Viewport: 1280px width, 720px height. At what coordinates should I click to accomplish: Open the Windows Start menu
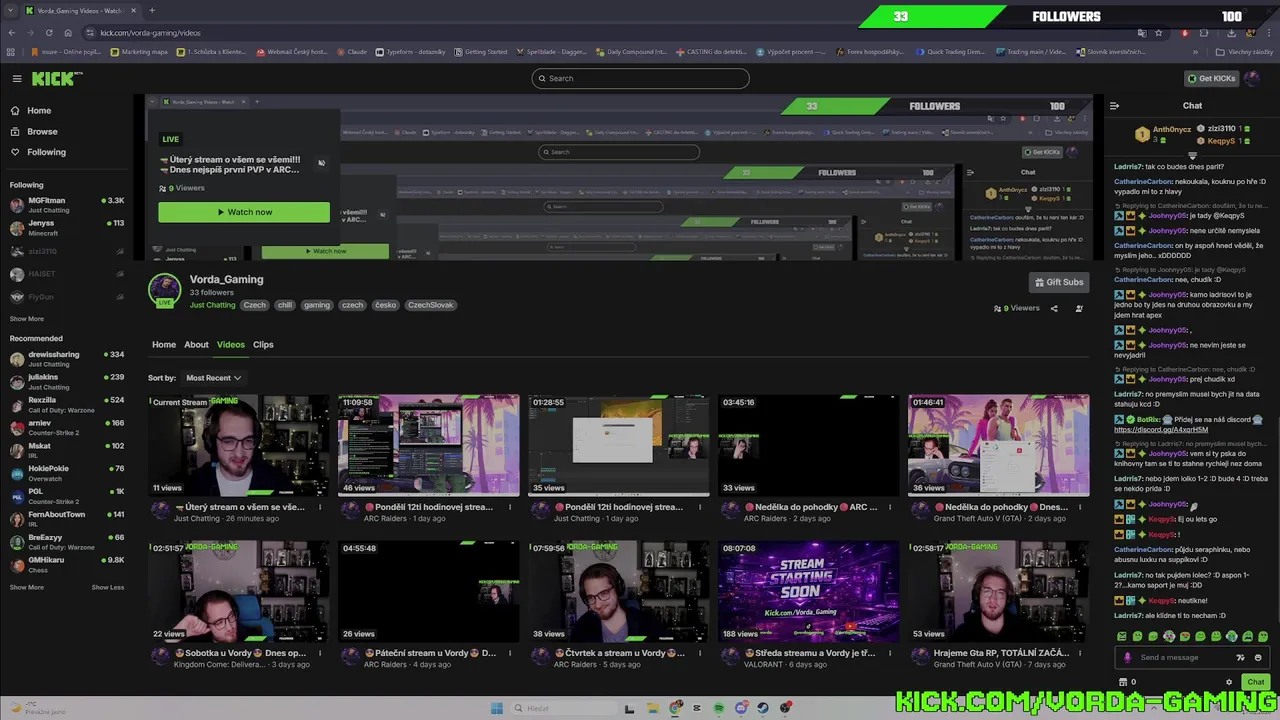(x=497, y=708)
